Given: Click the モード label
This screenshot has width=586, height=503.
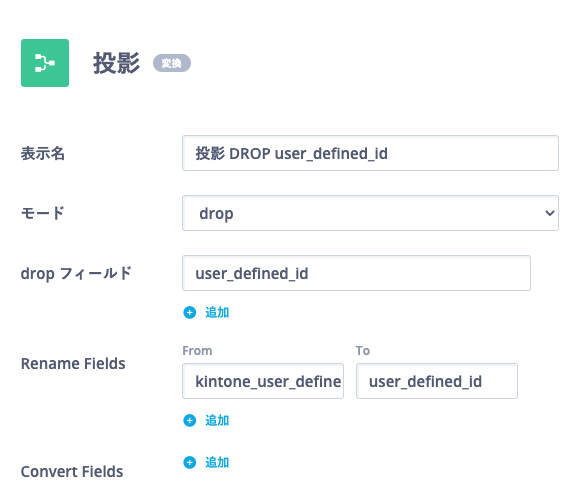Looking at the screenshot, I should coord(43,213).
